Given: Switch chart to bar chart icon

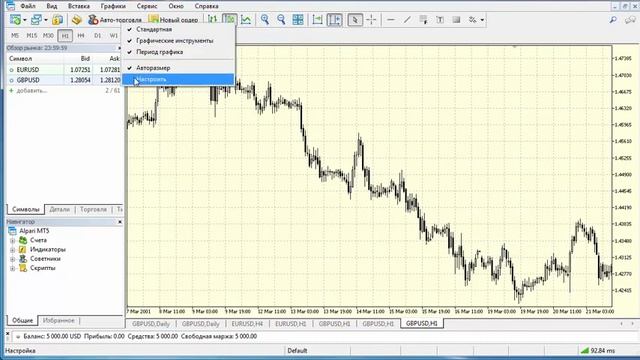Looking at the screenshot, I should click(x=212, y=20).
